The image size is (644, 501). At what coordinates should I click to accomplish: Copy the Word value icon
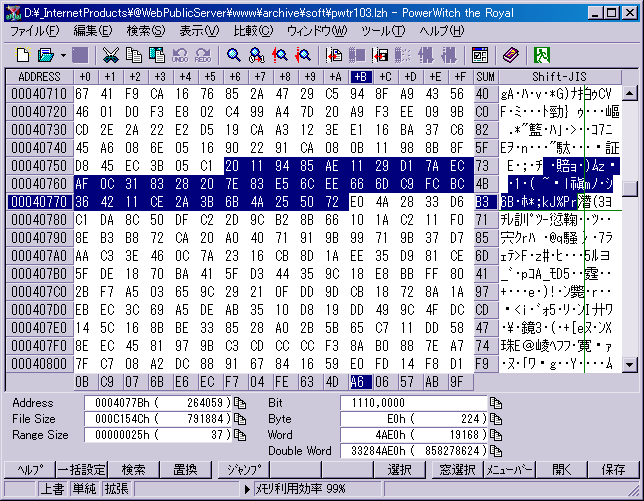(x=496, y=435)
